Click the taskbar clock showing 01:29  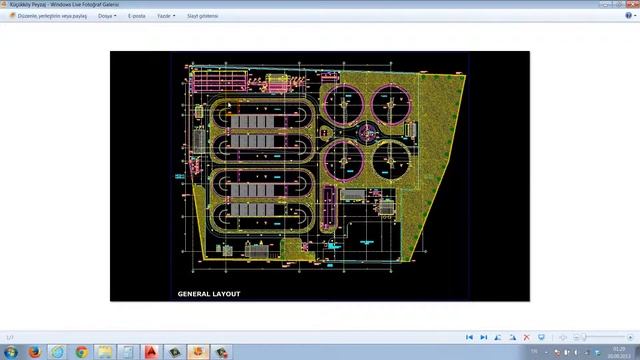[619, 353]
